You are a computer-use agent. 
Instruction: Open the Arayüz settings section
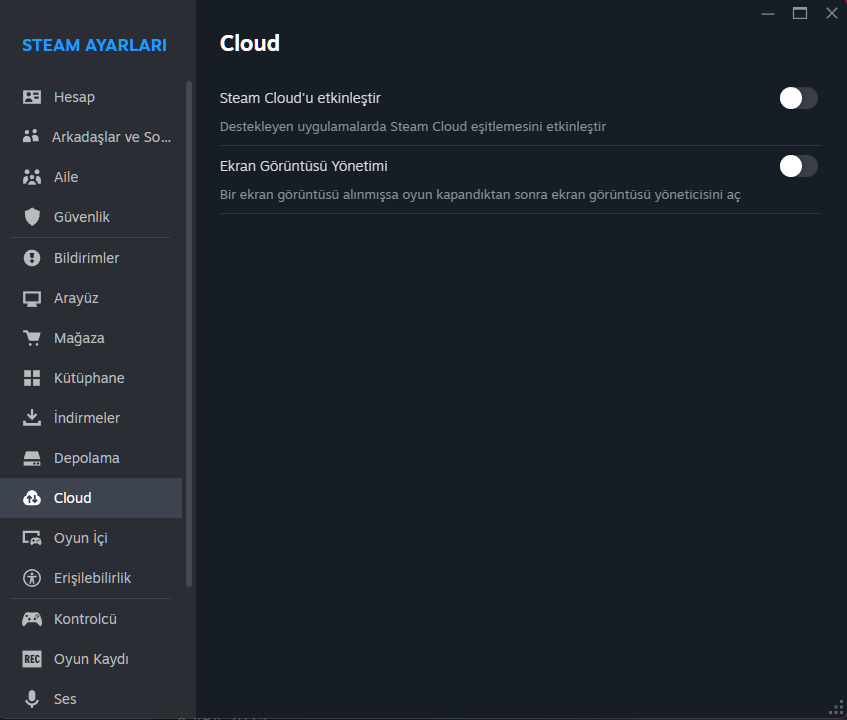pos(91,298)
